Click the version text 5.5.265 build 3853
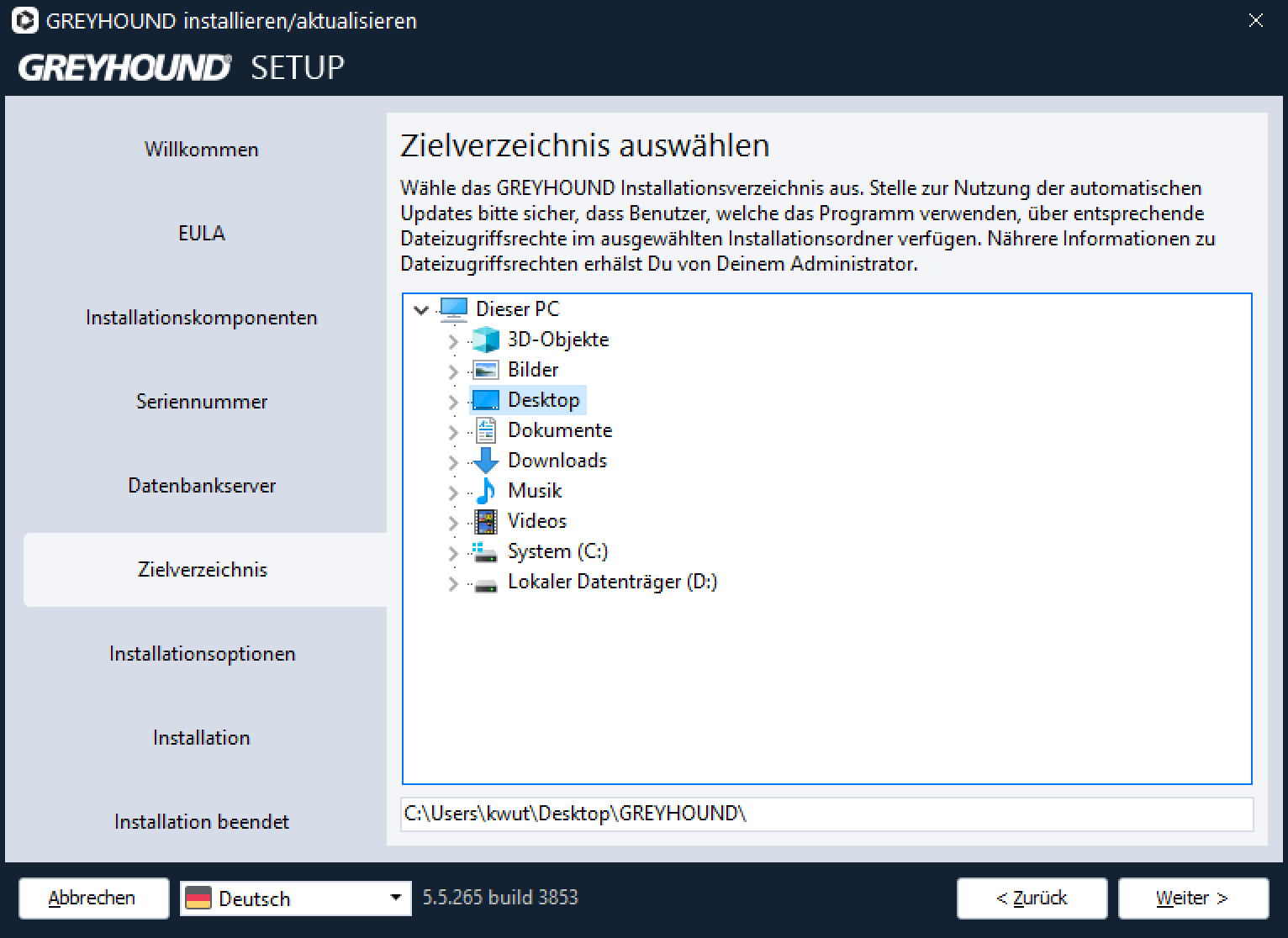The height and width of the screenshot is (938, 1288). pyautogui.click(x=500, y=898)
